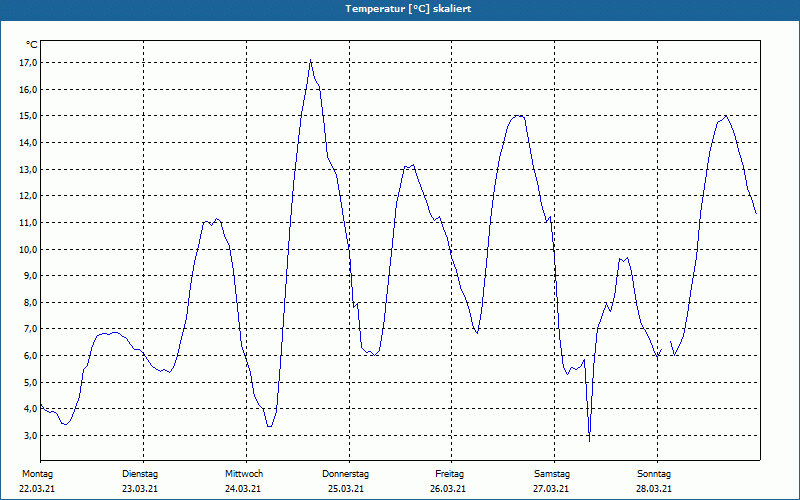
Task: Select the 14,0 axis value
Action: point(28,143)
